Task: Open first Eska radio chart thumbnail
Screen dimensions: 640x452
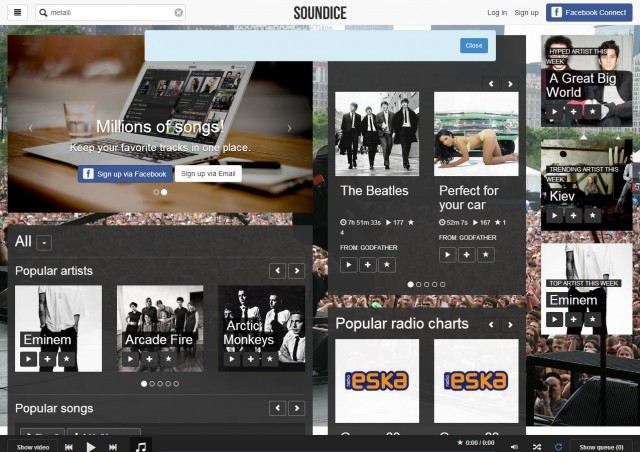Action: [377, 381]
